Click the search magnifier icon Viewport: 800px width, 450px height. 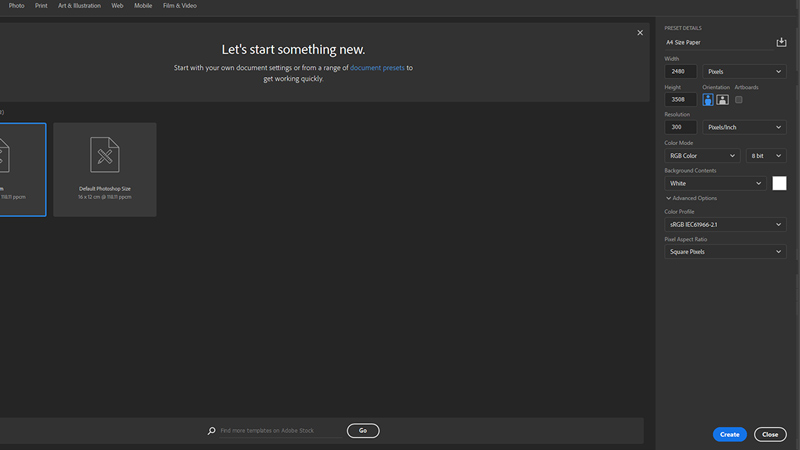click(211, 431)
